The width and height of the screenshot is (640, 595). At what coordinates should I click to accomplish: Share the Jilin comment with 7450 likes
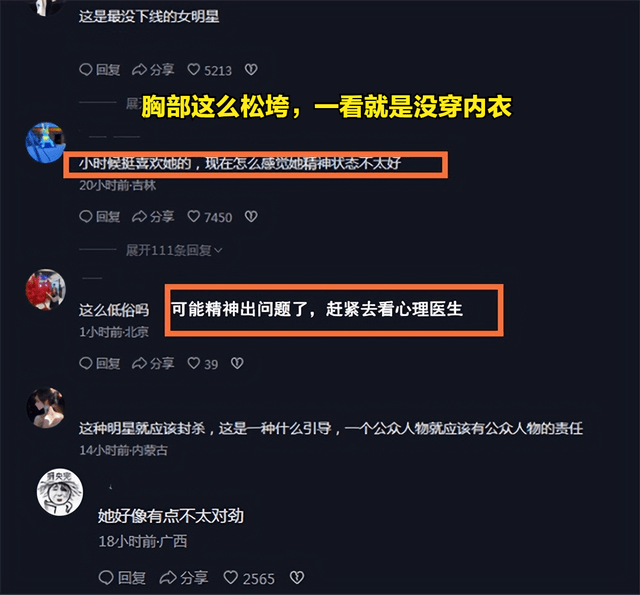click(x=153, y=217)
